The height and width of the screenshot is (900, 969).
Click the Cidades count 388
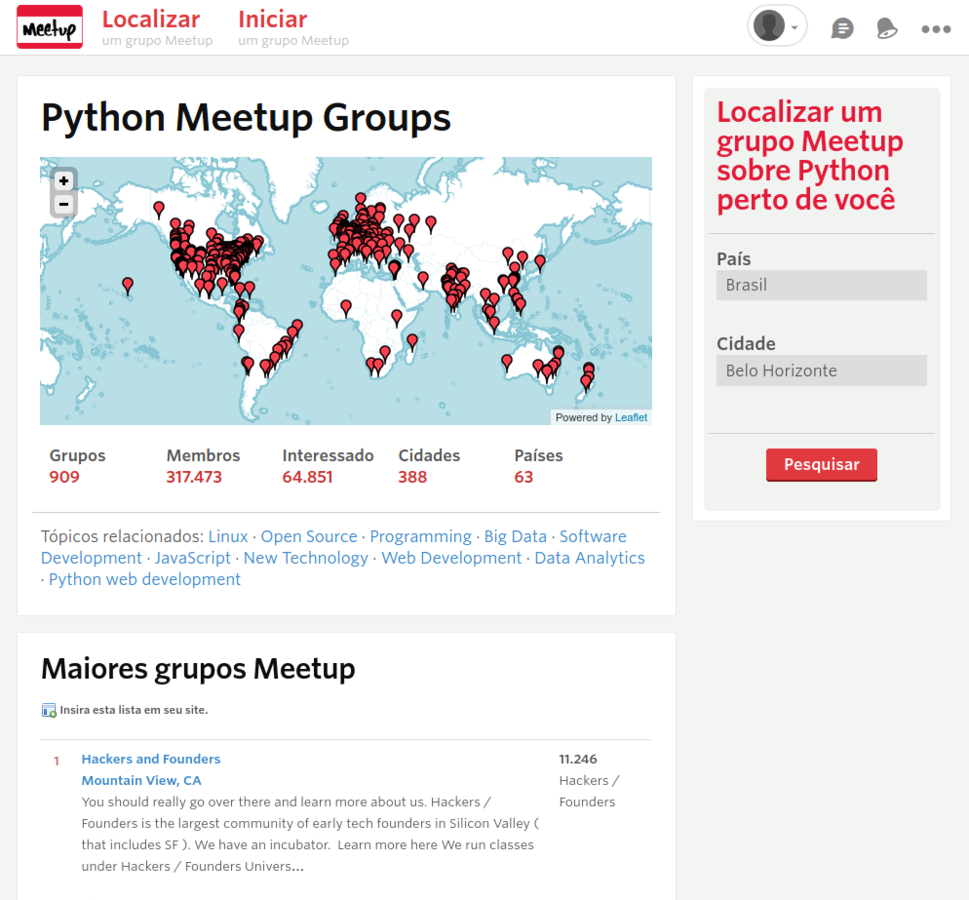click(x=412, y=477)
